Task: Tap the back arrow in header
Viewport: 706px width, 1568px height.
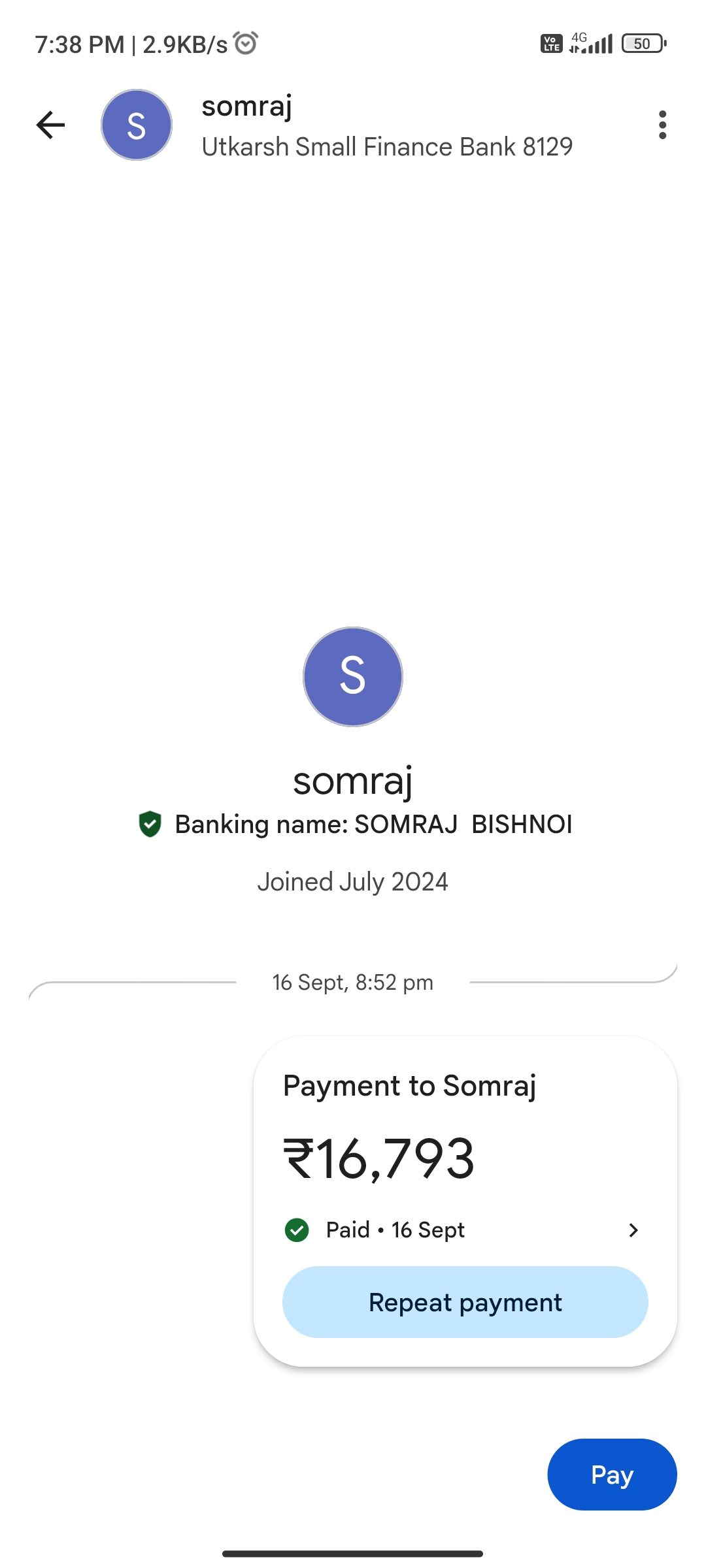Action: click(x=50, y=125)
